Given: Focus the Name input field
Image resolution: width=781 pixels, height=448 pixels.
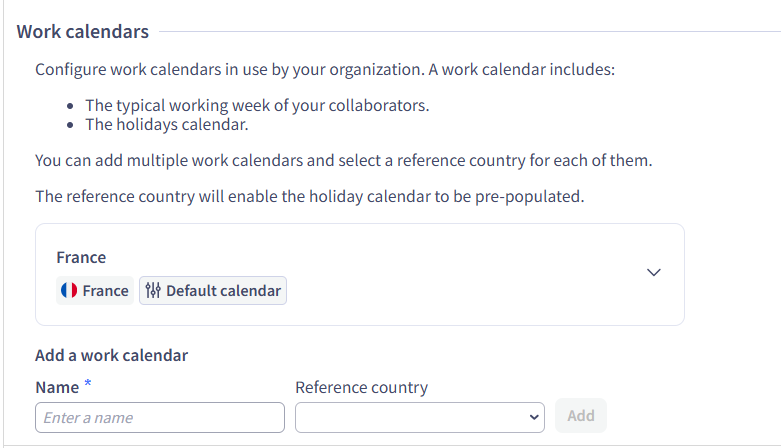Looking at the screenshot, I should pyautogui.click(x=160, y=417).
